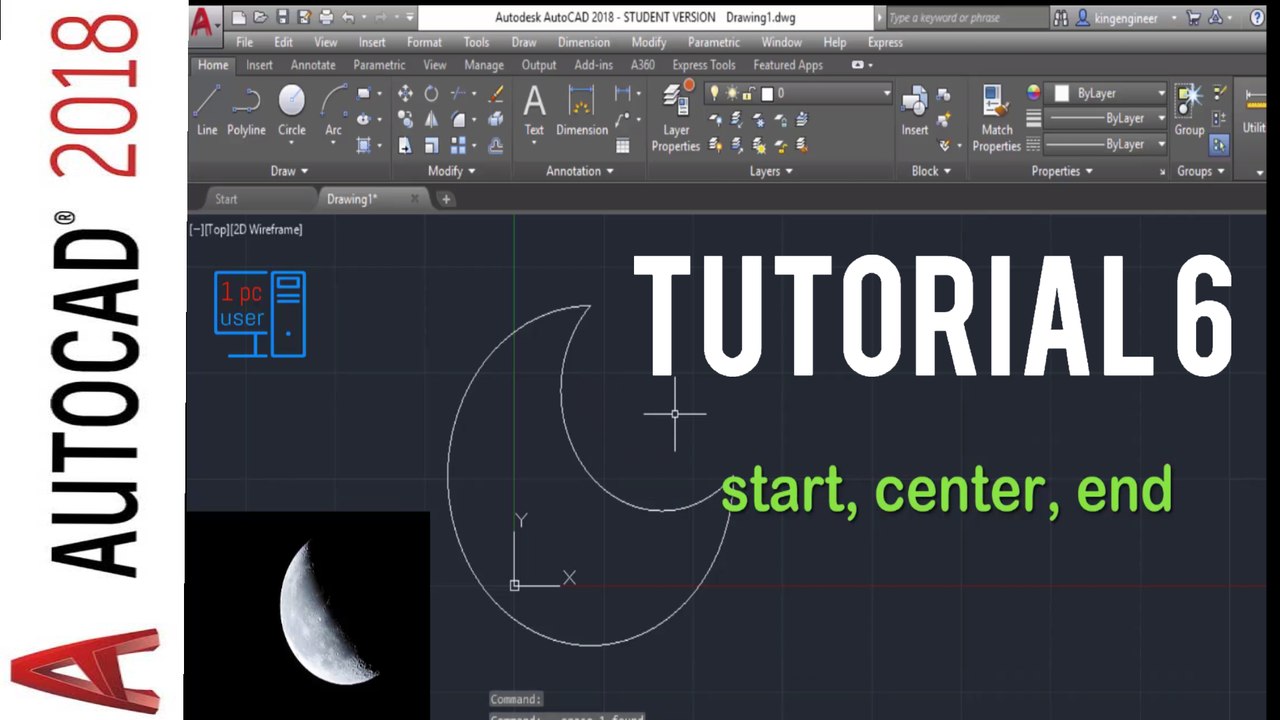Viewport: 1280px width, 720px height.
Task: Click the Group icon
Action: (x=1189, y=110)
